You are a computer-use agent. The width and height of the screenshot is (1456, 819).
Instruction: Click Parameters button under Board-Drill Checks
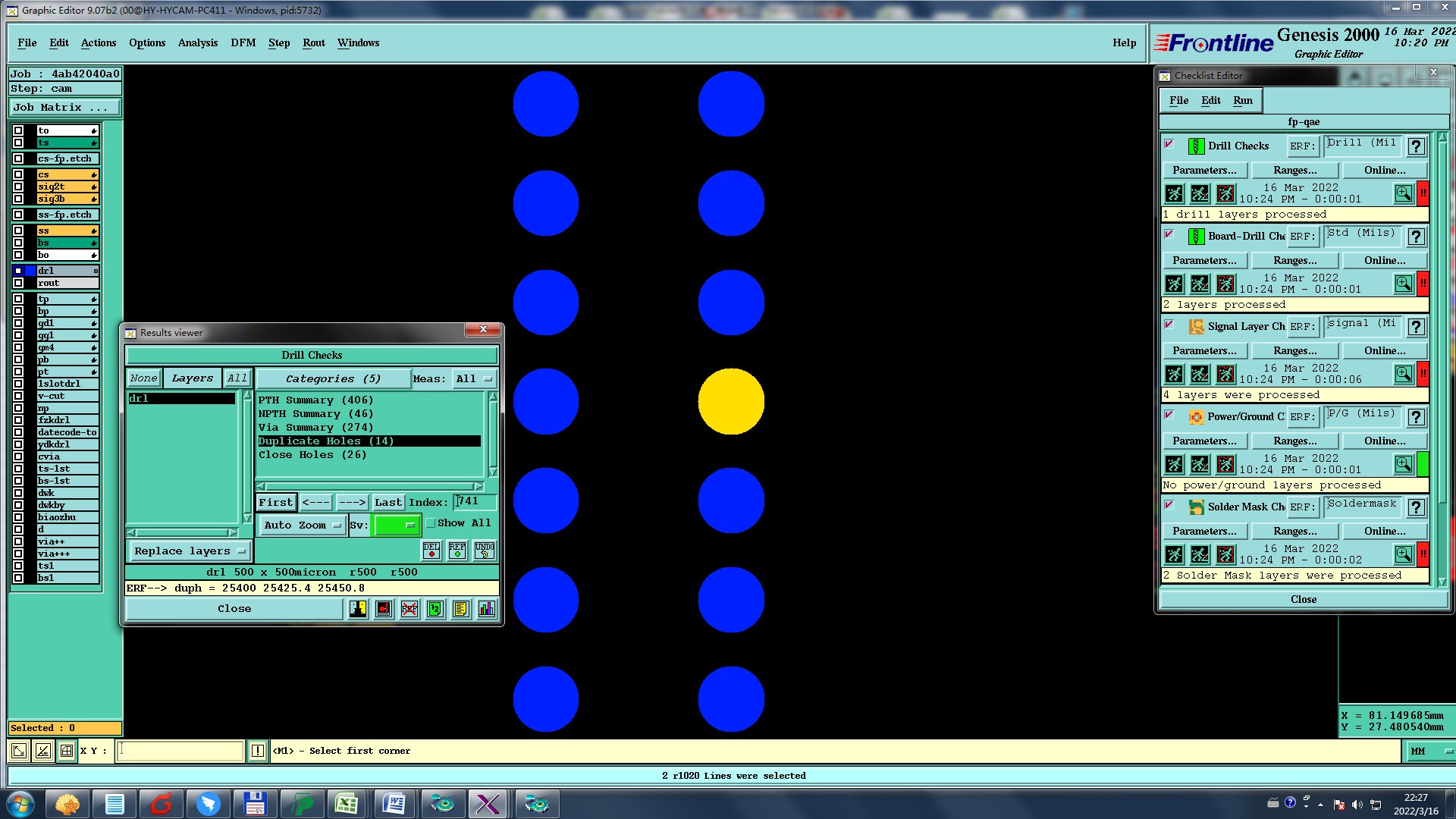(x=1203, y=260)
